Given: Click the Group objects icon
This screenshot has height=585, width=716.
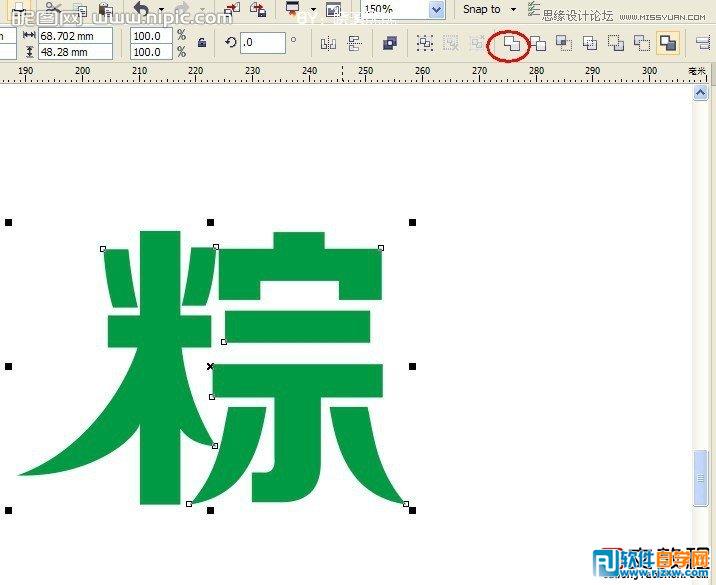Looking at the screenshot, I should tap(425, 43).
